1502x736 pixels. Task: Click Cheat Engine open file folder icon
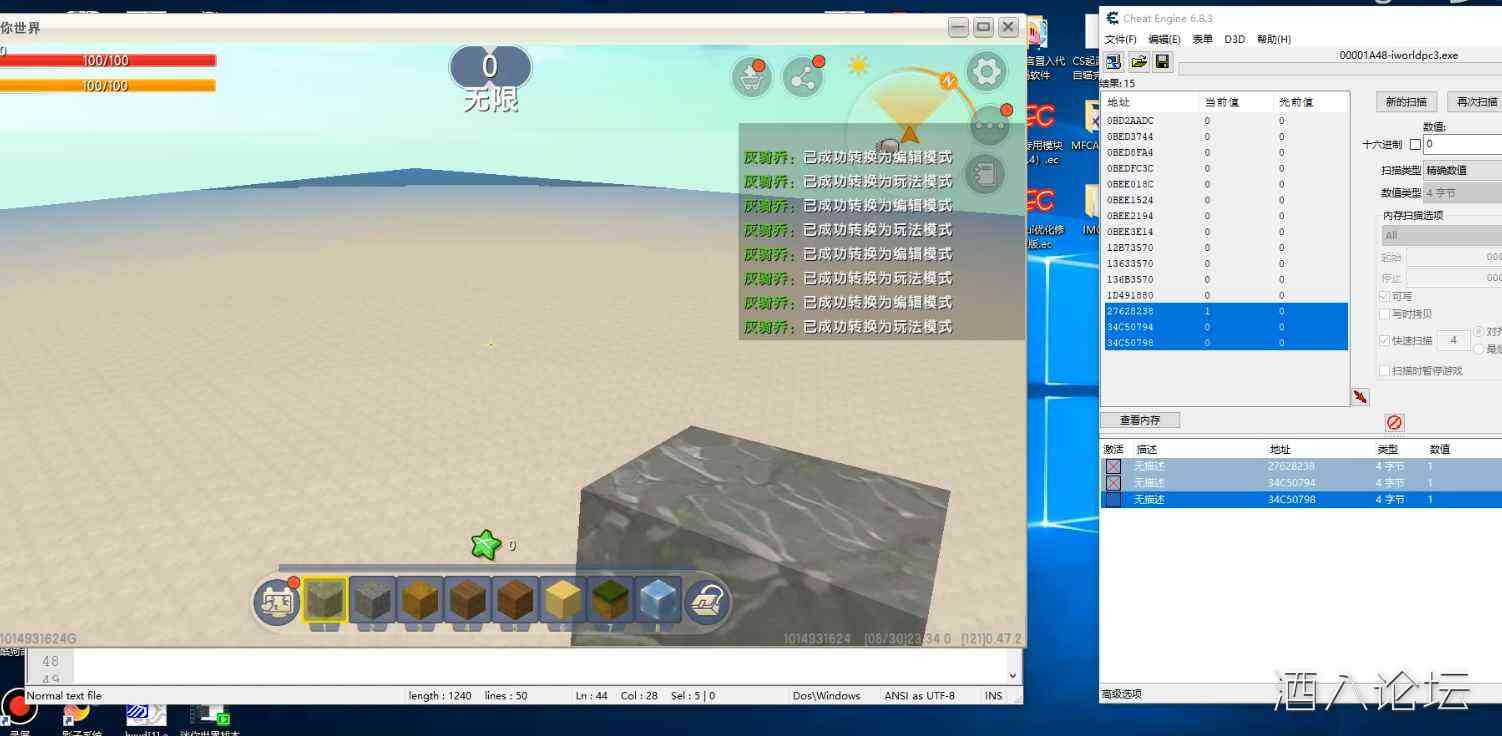point(1139,62)
